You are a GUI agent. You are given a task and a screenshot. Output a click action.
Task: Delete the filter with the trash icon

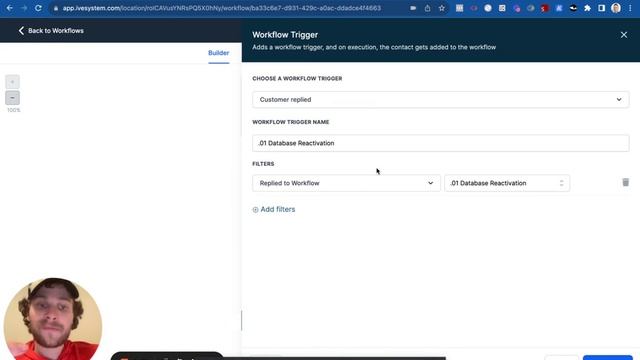pos(625,182)
